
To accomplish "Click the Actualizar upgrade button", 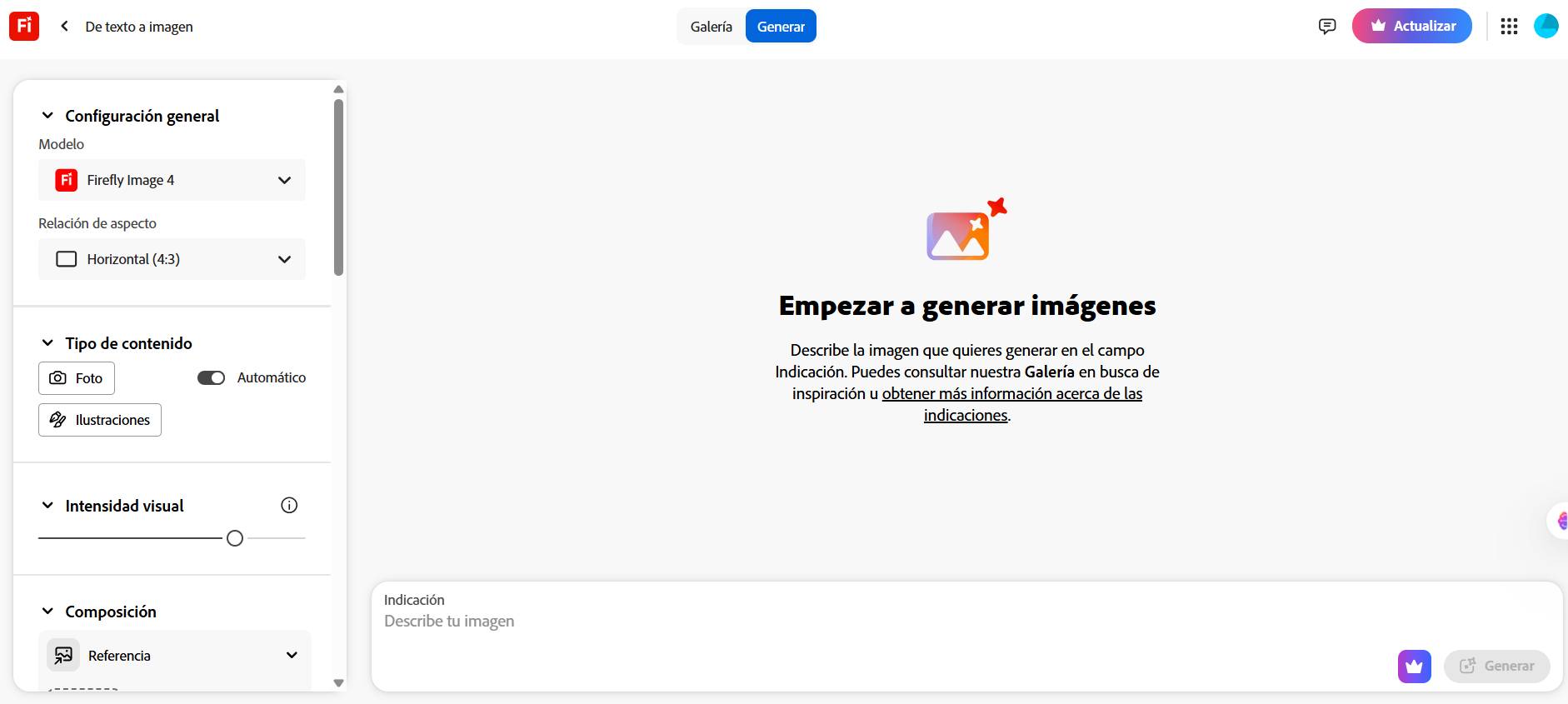I will coord(1411,27).
